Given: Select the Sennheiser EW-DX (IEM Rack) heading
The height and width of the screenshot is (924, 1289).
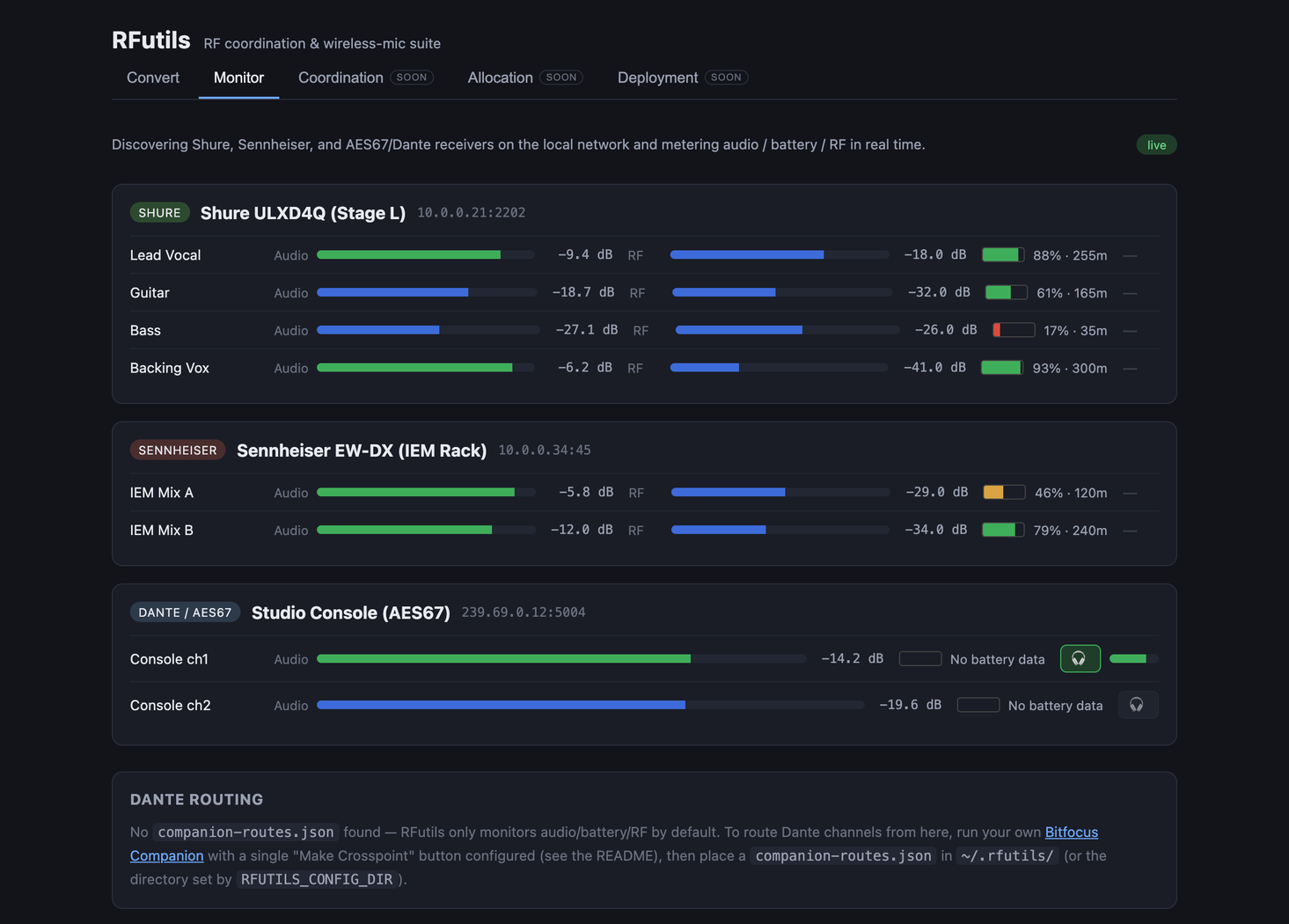Looking at the screenshot, I should click(362, 451).
